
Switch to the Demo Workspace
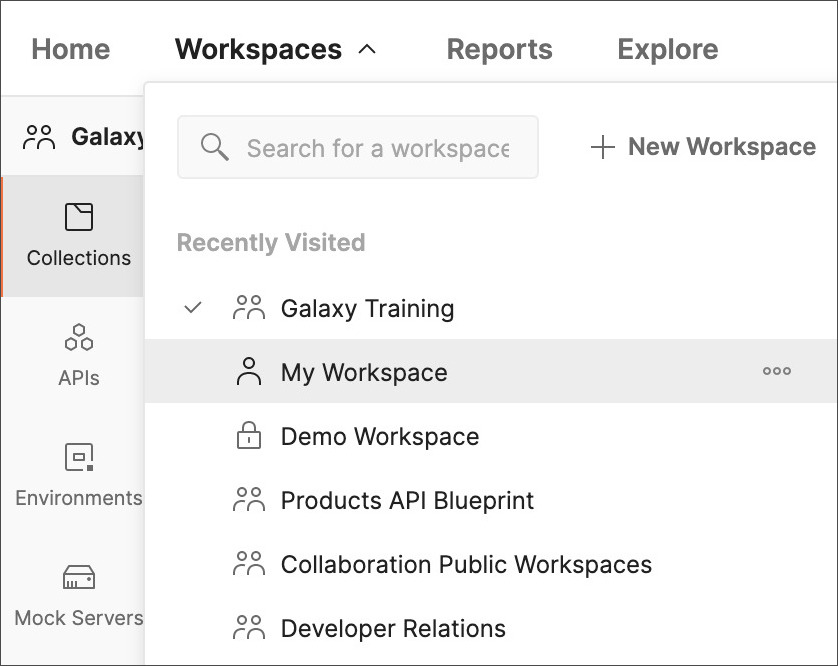tap(379, 436)
